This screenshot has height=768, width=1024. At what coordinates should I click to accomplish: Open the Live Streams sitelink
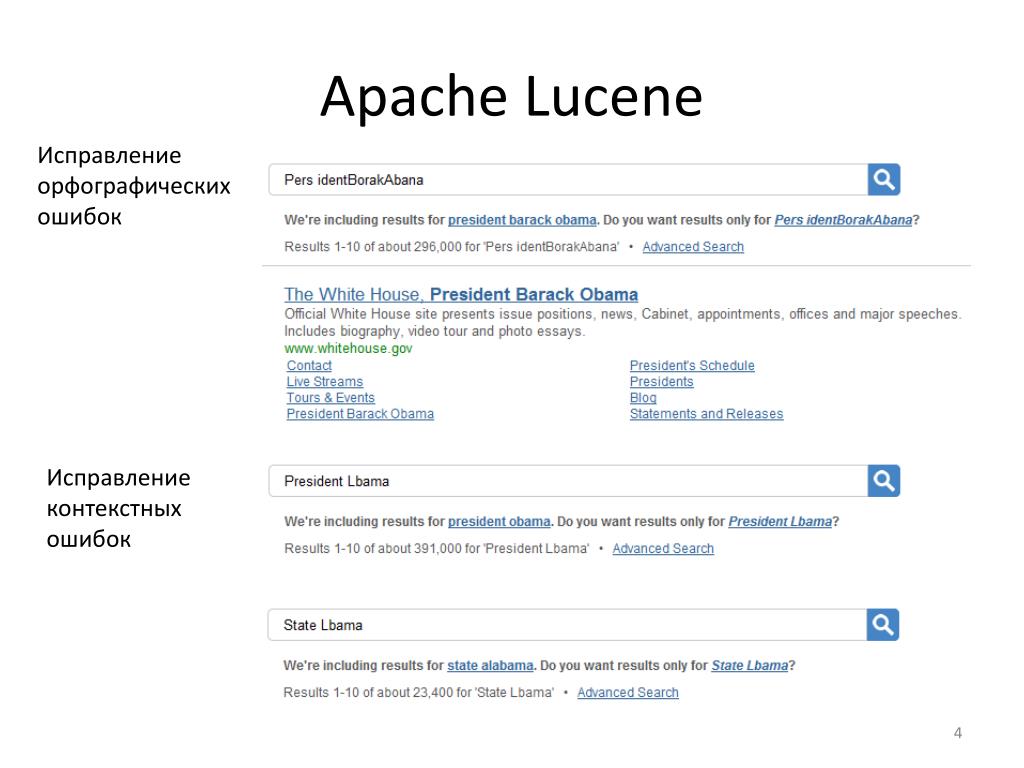[325, 381]
